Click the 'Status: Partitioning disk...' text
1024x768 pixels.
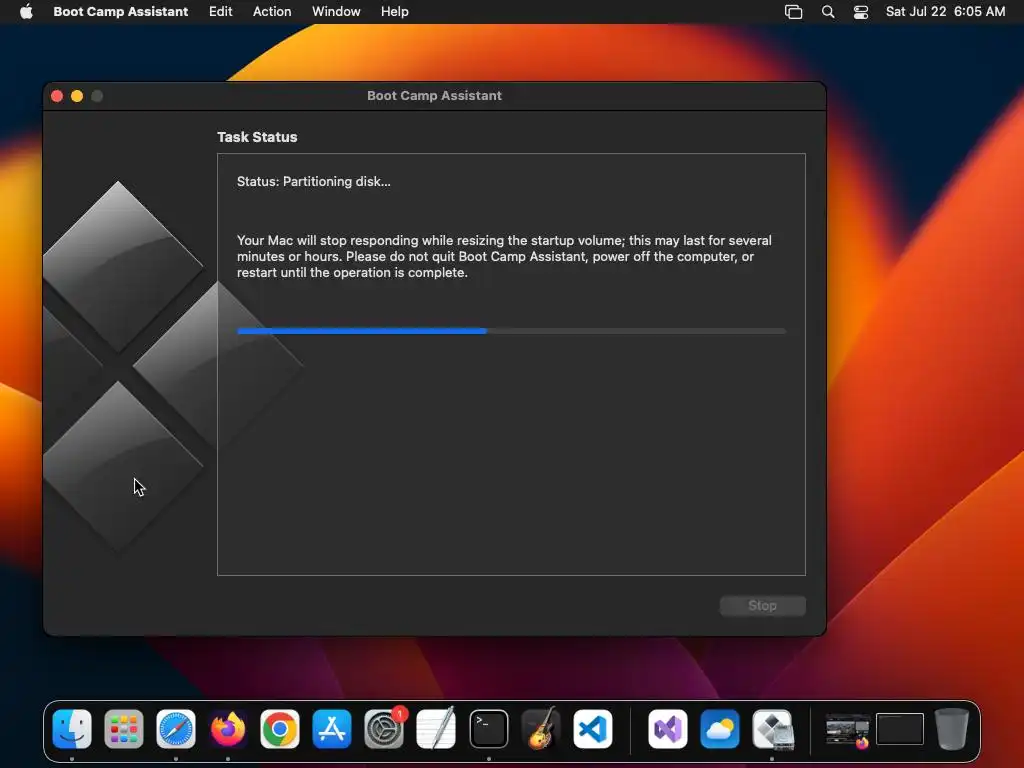(x=313, y=182)
